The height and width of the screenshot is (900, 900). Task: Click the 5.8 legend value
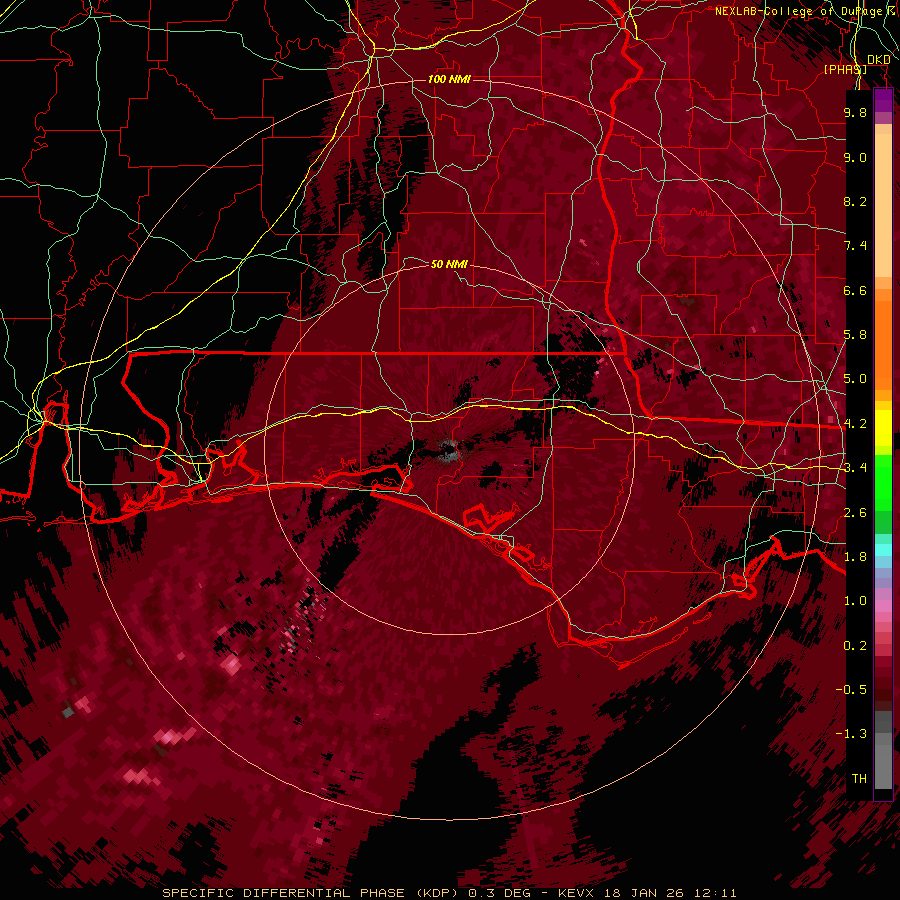click(x=855, y=335)
